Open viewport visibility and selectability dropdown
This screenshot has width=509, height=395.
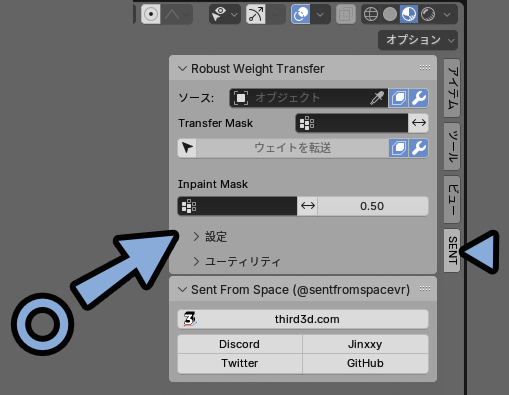225,14
